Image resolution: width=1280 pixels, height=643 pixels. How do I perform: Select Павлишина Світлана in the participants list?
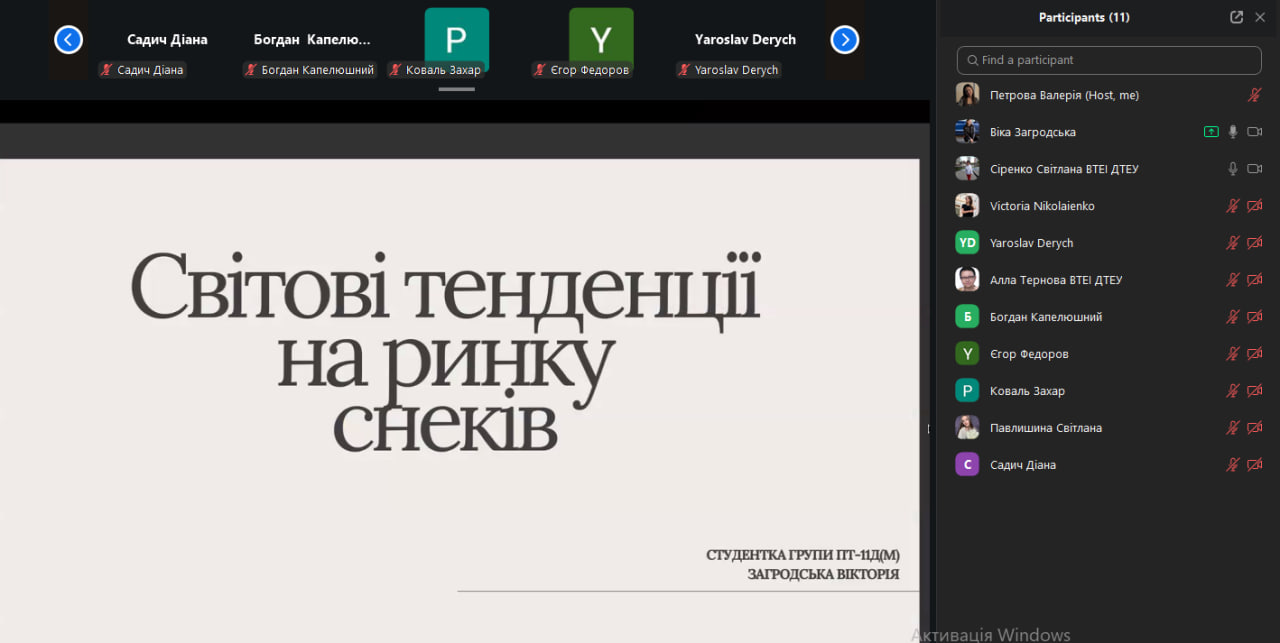coord(1045,428)
